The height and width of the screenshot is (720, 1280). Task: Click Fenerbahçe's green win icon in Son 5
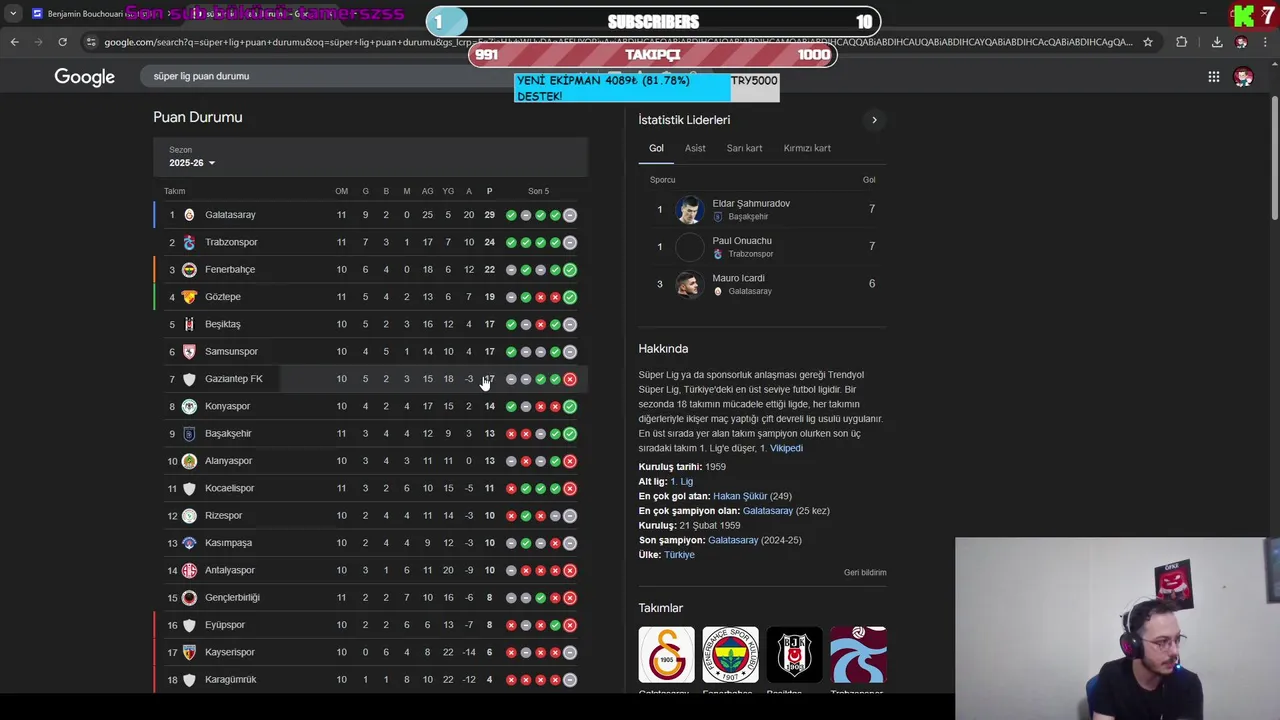click(x=570, y=270)
